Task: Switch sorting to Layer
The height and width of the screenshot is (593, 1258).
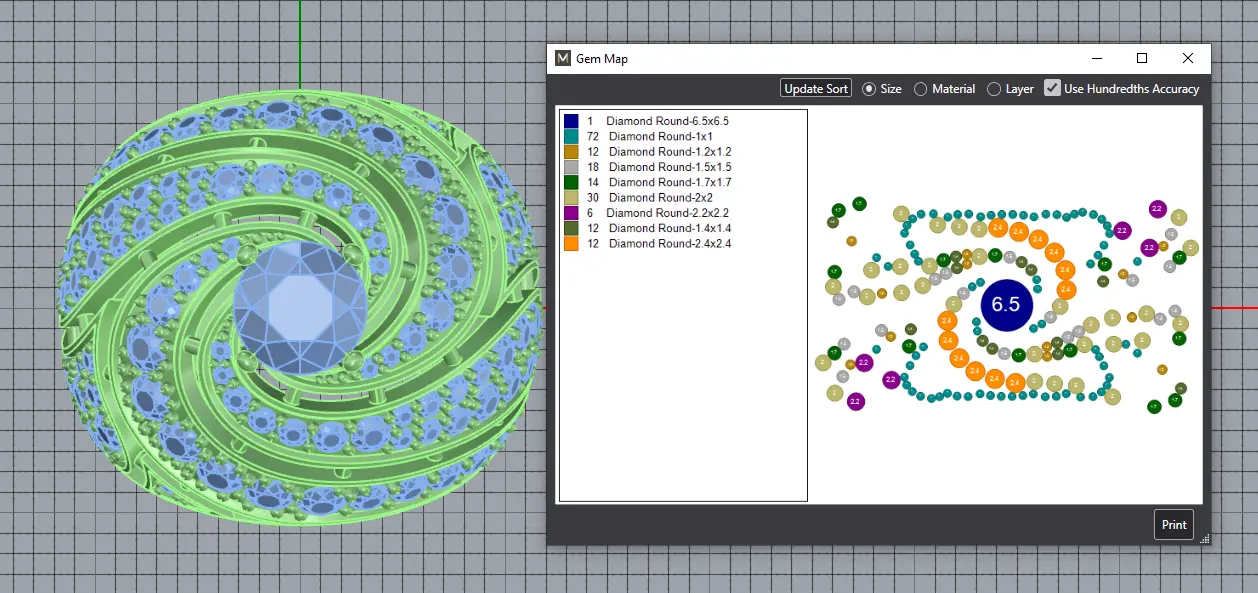Action: pyautogui.click(x=994, y=89)
